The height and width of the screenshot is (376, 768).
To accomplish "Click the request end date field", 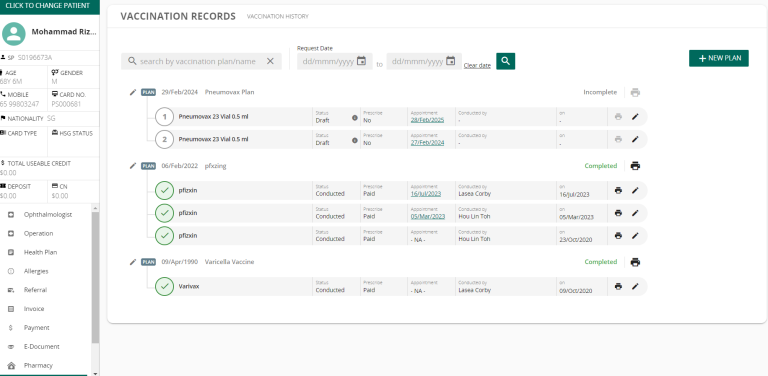I will (424, 61).
